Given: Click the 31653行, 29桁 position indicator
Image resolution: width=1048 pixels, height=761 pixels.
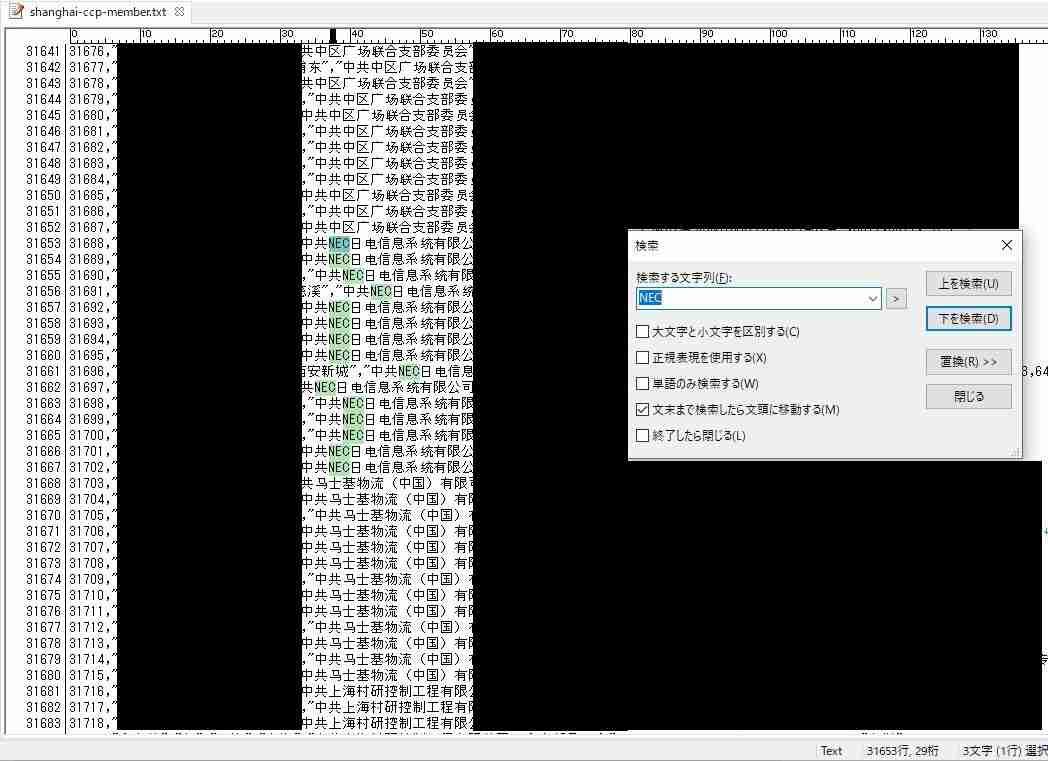Looking at the screenshot, I should click(x=902, y=751).
